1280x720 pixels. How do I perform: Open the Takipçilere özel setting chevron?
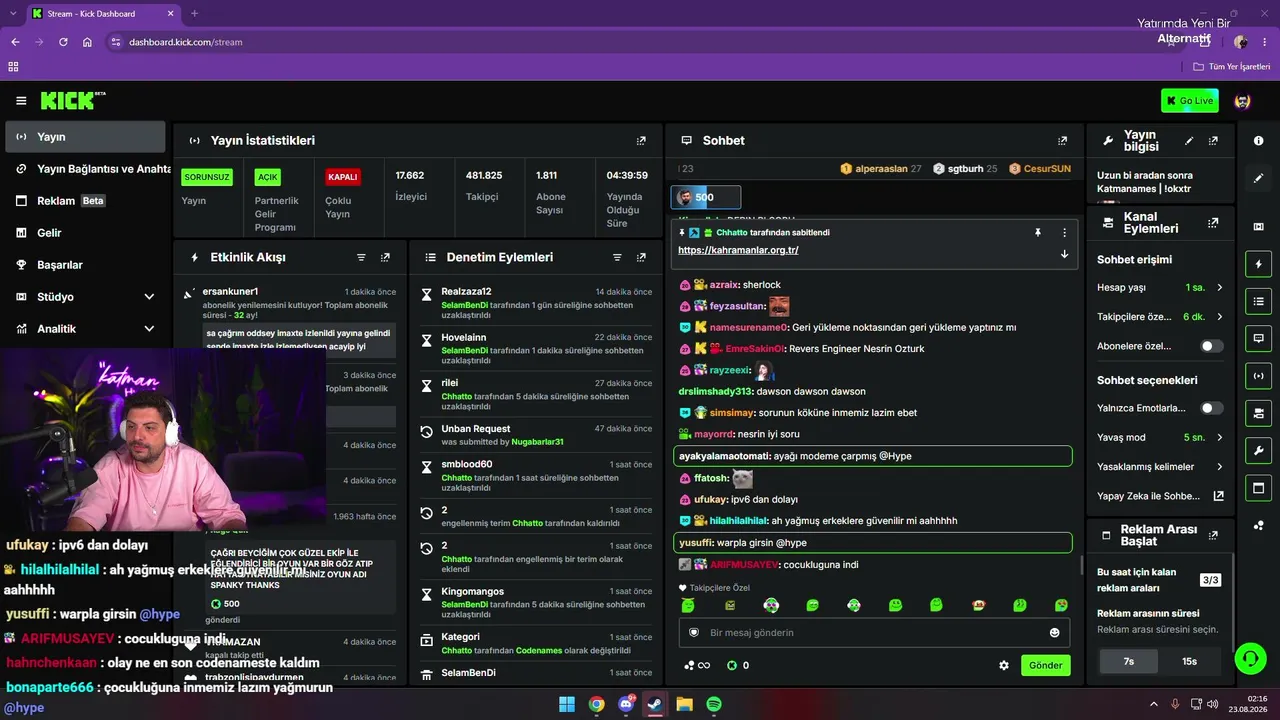tap(1219, 317)
